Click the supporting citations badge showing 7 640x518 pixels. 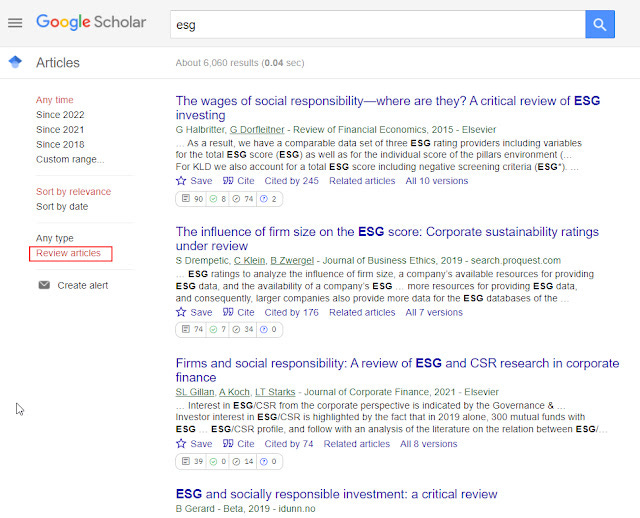pyautogui.click(x=218, y=329)
